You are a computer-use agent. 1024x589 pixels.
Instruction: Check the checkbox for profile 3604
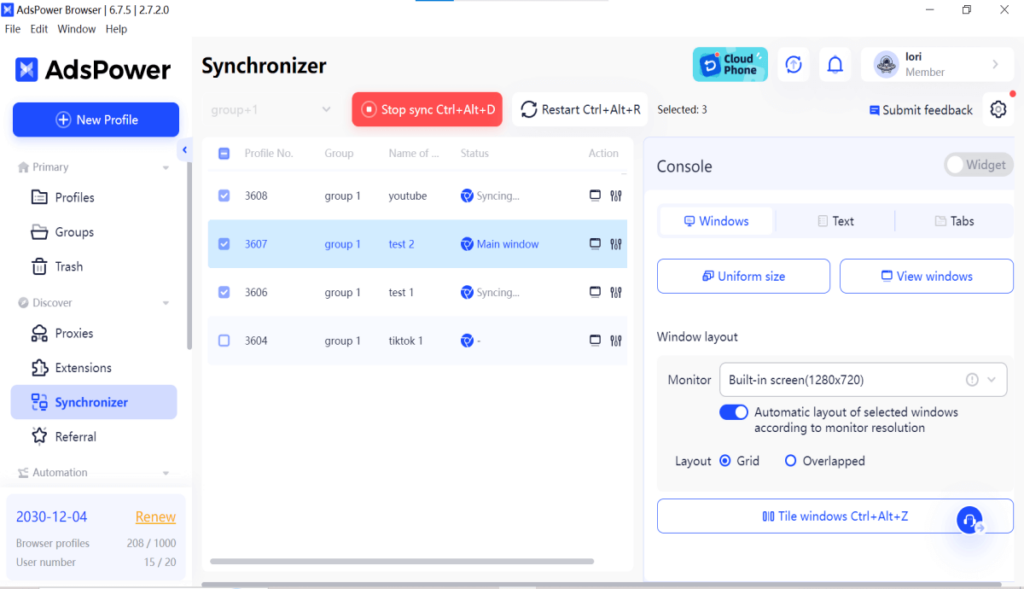point(224,341)
